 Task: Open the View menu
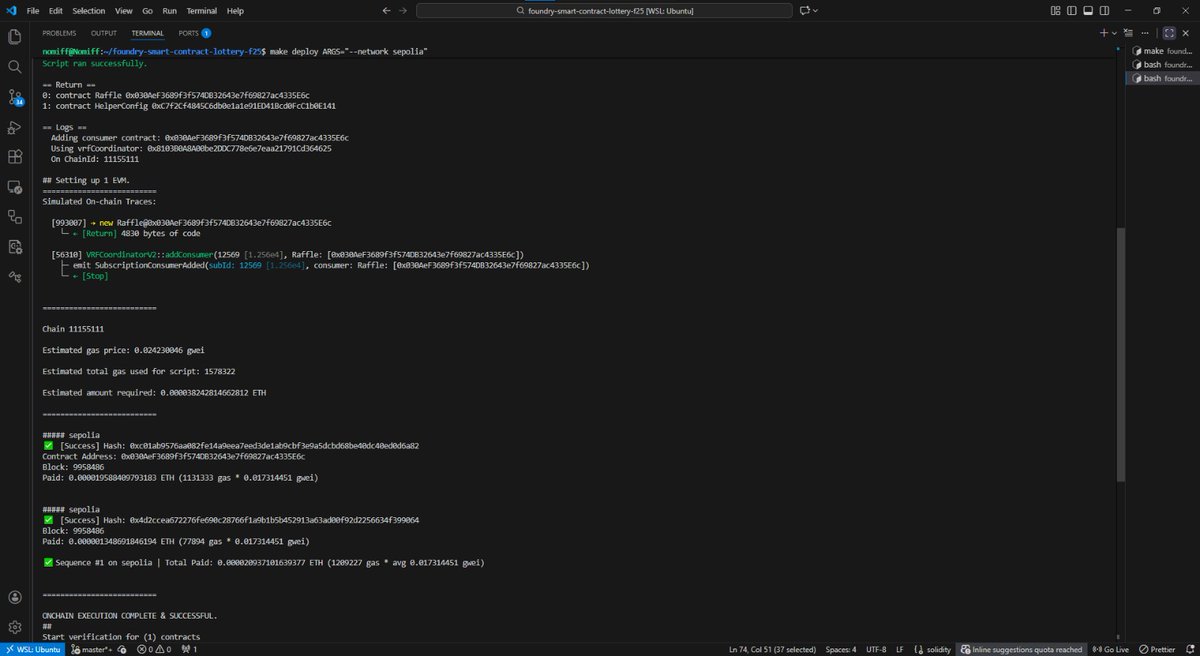[x=124, y=10]
